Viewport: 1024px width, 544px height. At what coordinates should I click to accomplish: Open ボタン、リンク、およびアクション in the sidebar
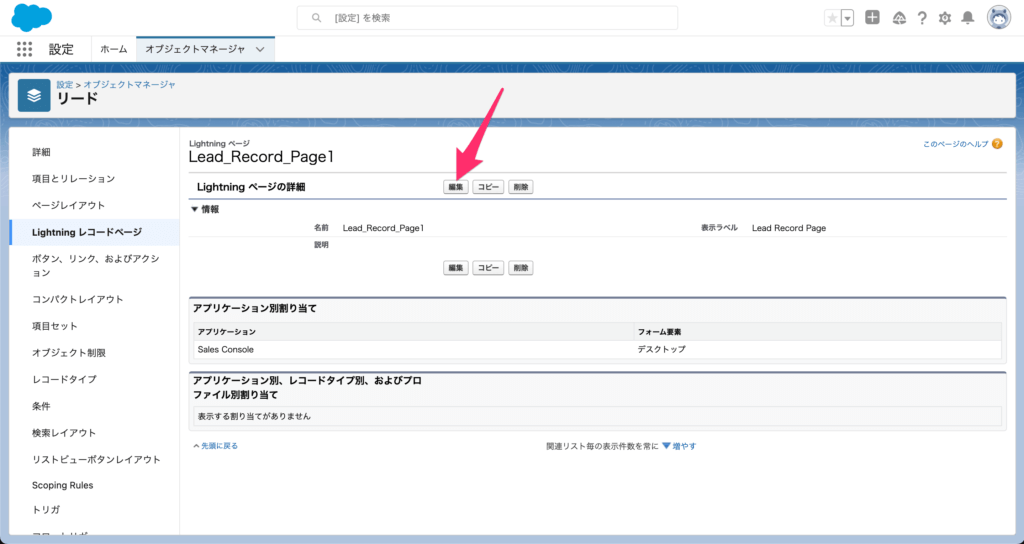coord(95,266)
